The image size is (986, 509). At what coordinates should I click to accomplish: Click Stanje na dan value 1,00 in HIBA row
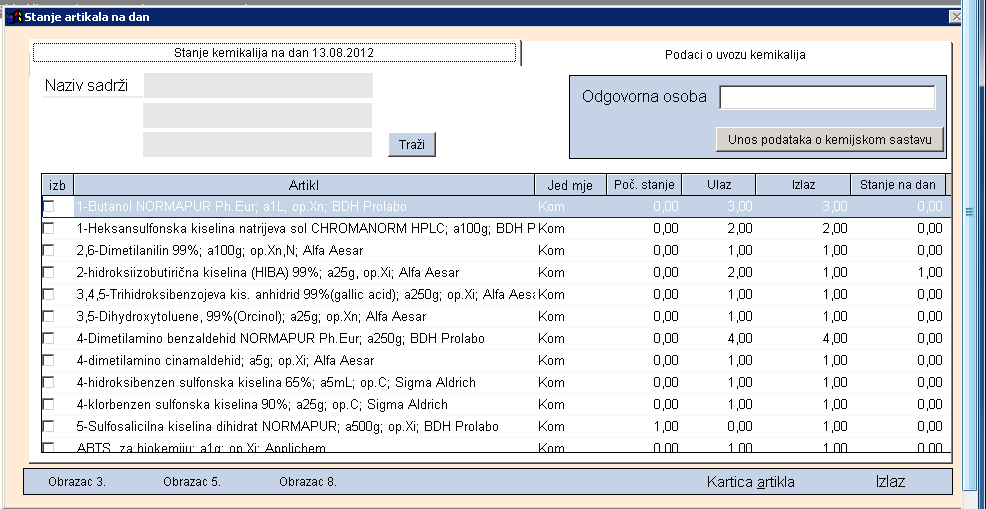[x=929, y=272]
